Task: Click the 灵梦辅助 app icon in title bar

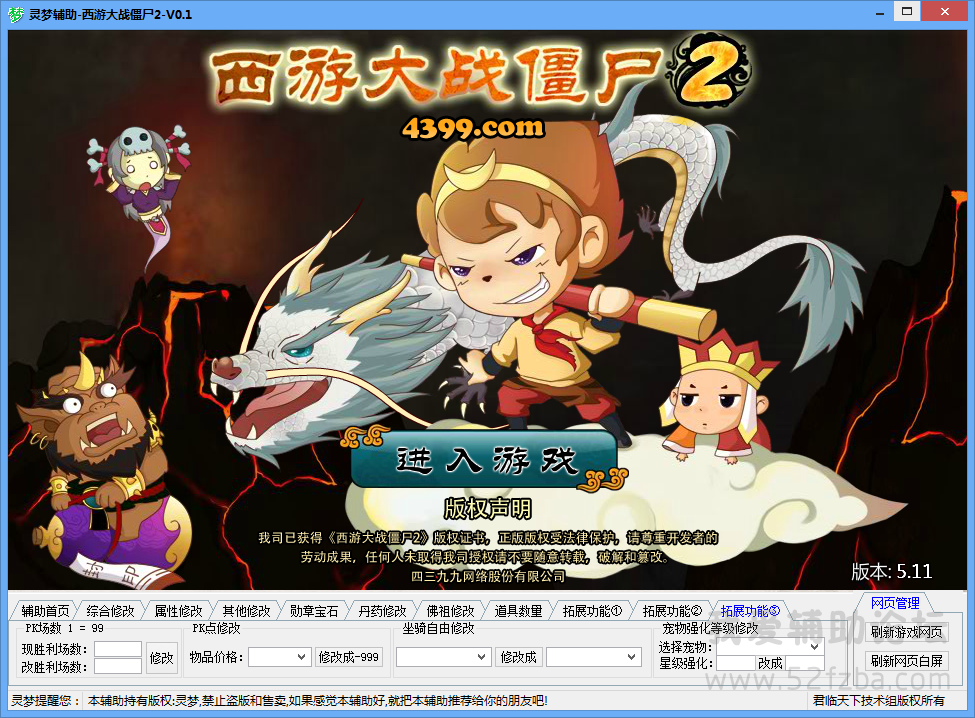Action: coord(16,14)
